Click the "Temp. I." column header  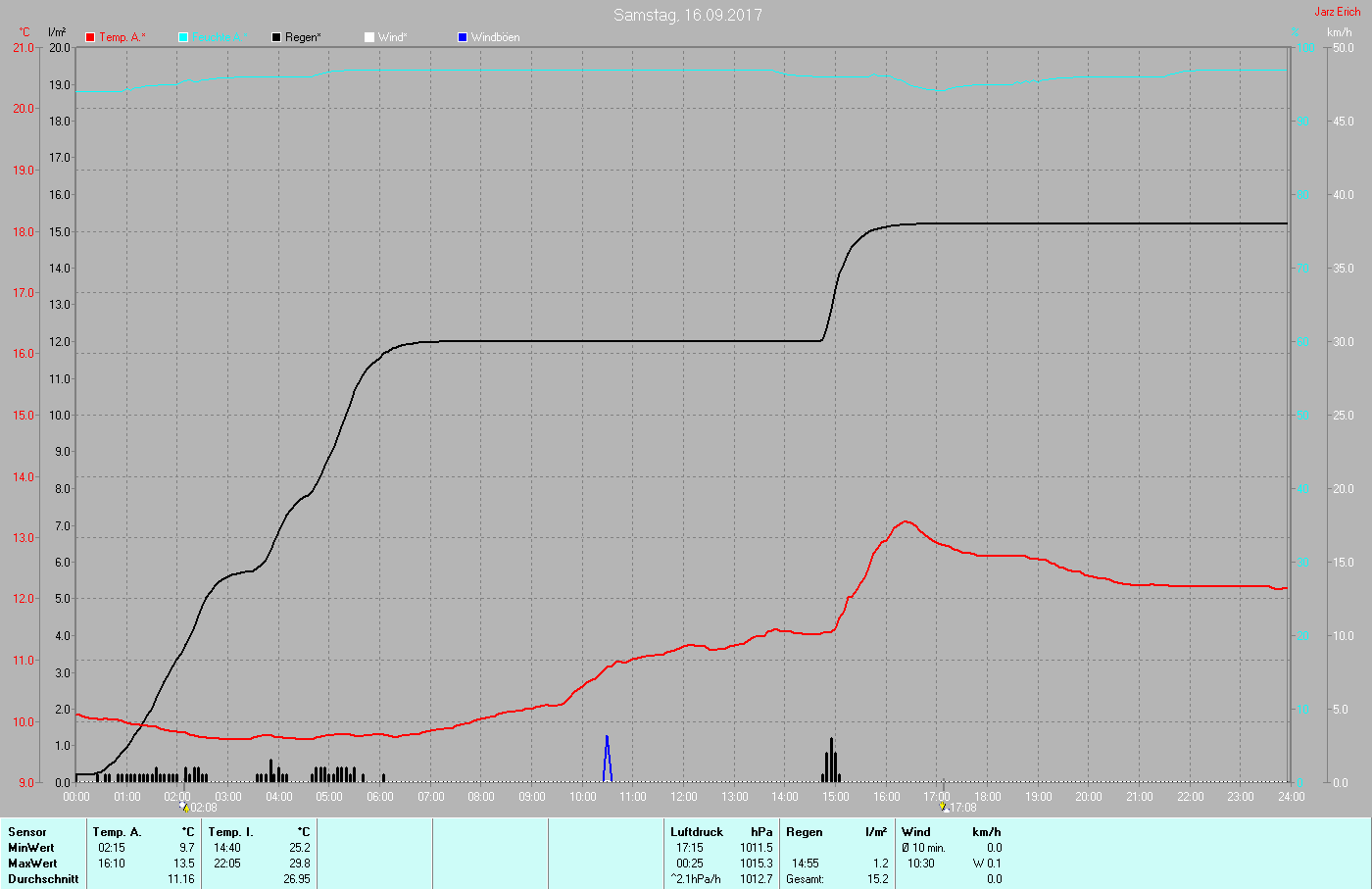point(231,832)
